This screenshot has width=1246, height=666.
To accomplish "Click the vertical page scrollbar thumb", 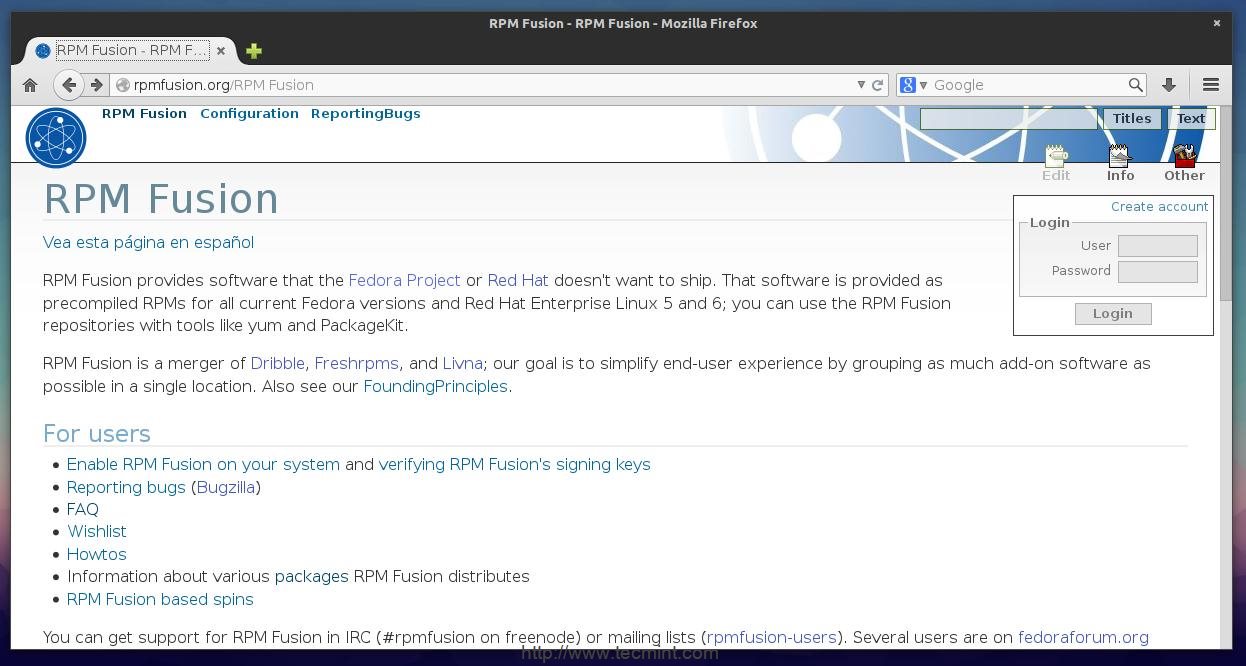I will pos(1226,204).
